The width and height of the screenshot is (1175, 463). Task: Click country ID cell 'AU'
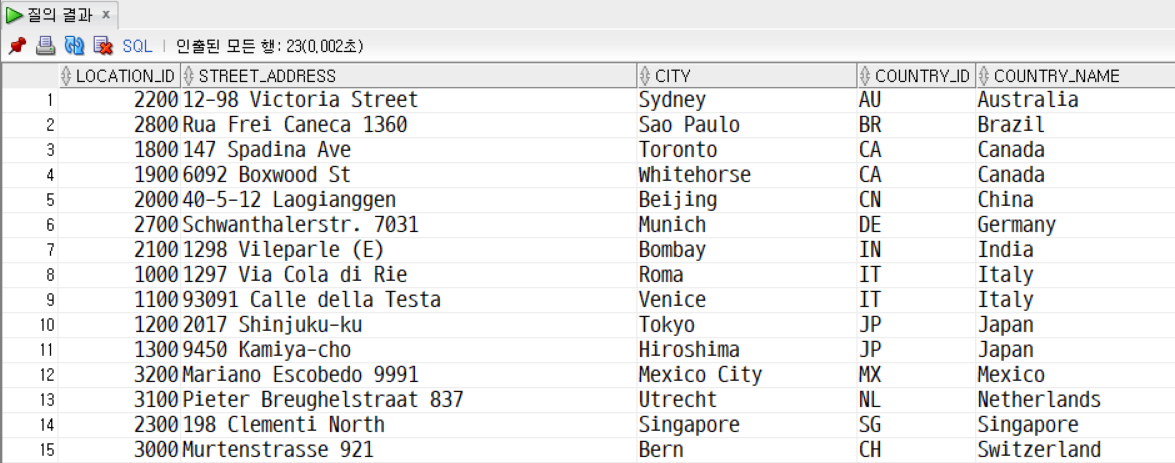[x=916, y=100]
